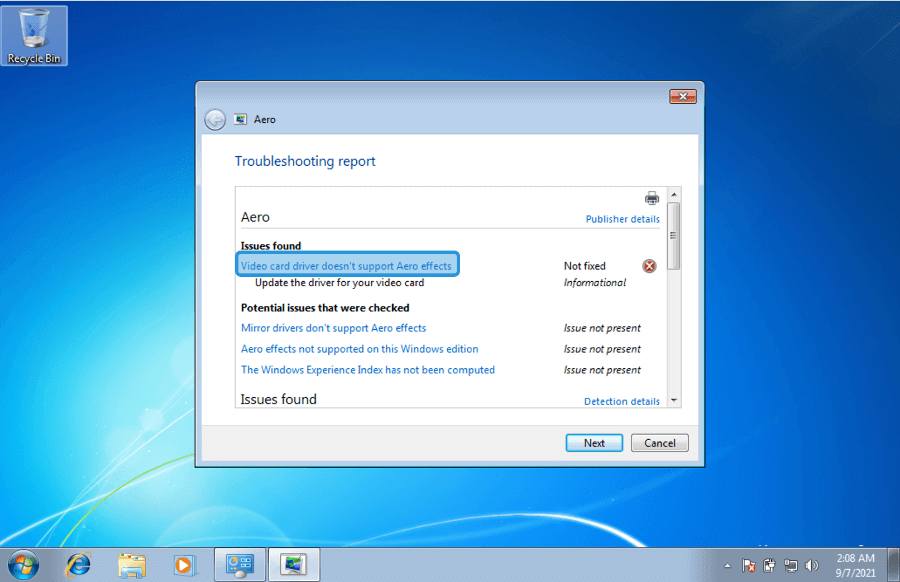Click the Cancel button
This screenshot has height=582, width=900.
click(660, 443)
